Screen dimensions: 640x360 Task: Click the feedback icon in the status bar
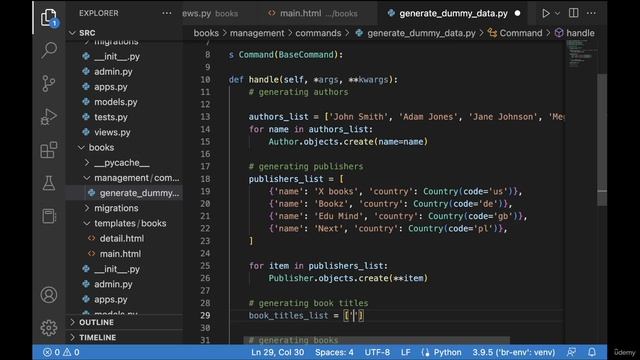click(x=571, y=352)
